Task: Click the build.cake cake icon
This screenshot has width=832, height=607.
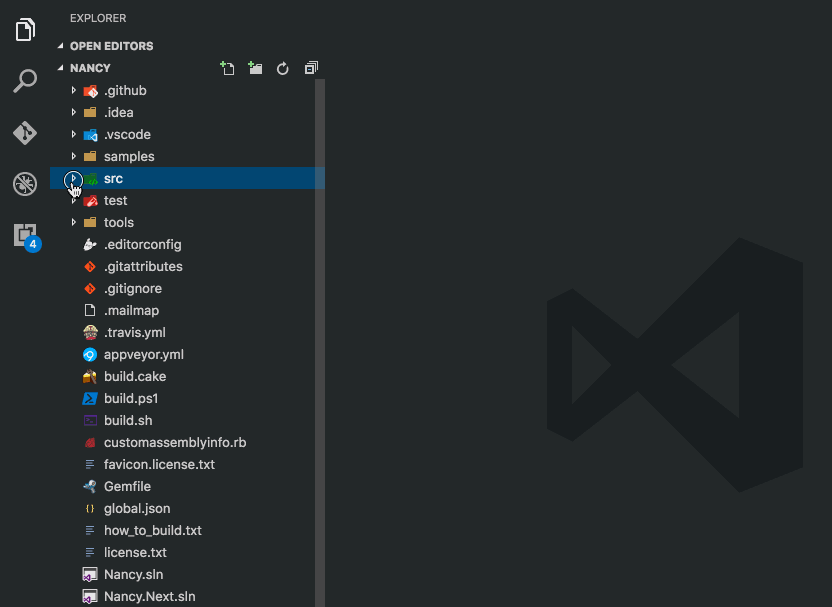Action: point(90,377)
